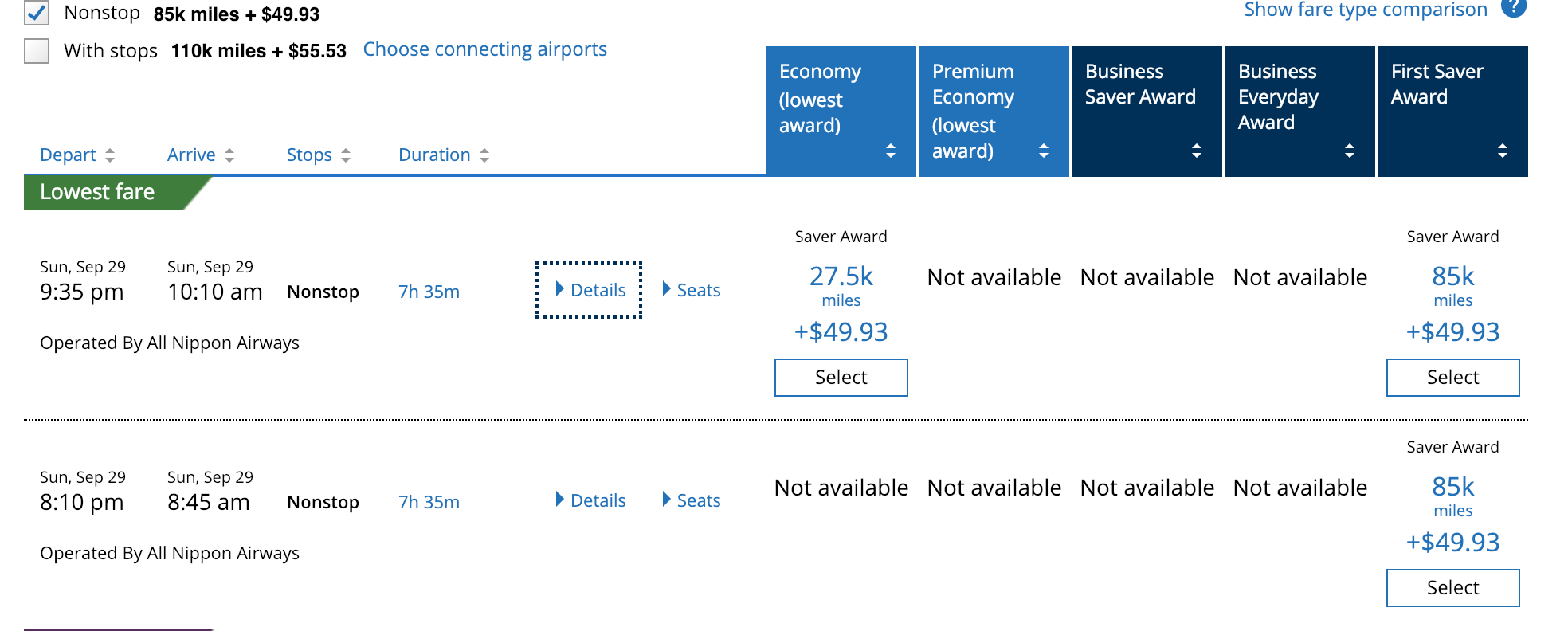Enable the With stops checkbox

point(37,50)
